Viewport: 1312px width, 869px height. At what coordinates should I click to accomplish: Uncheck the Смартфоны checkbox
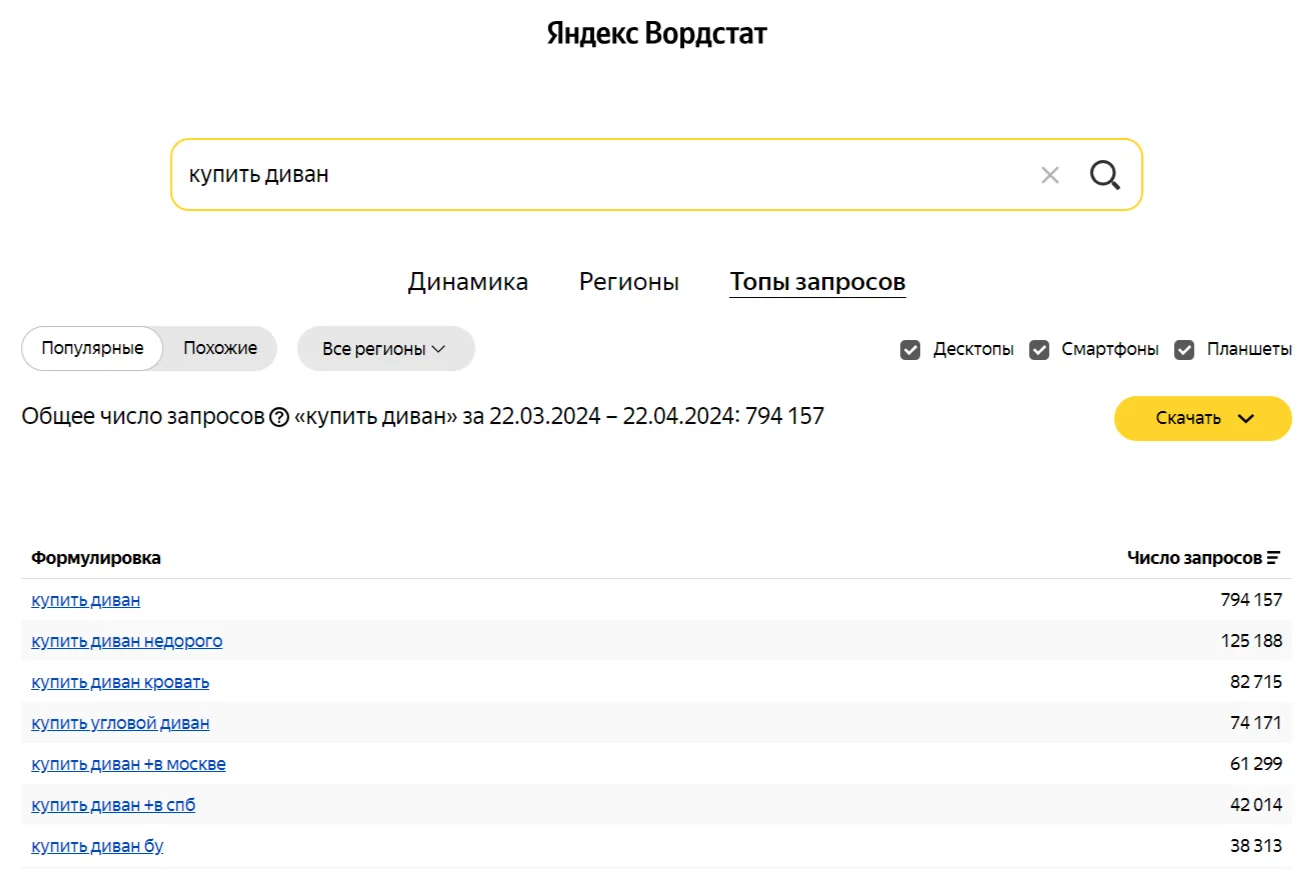pyautogui.click(x=1040, y=350)
